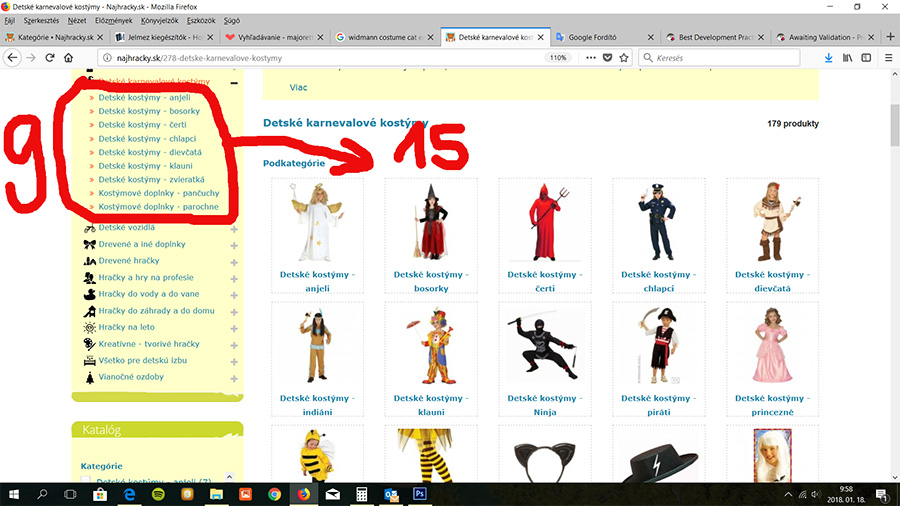Save the page to Pocket

(607, 58)
